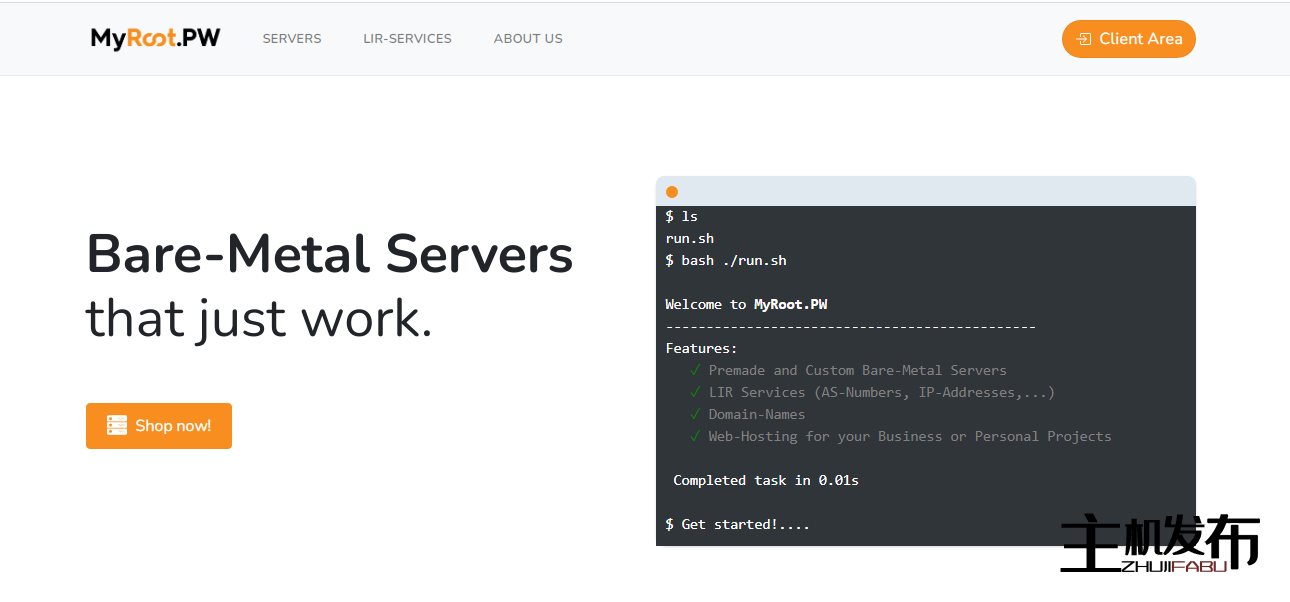The width and height of the screenshot is (1290, 602).
Task: Click the Client Area button label
Action: 1140,39
